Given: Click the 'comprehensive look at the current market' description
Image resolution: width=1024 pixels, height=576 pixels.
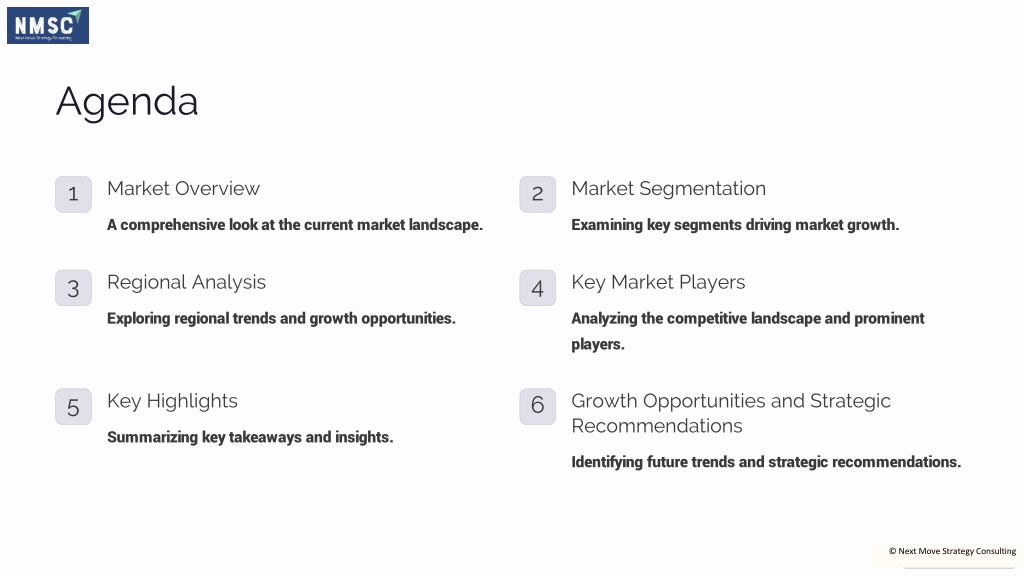Looking at the screenshot, I should click(x=295, y=225).
